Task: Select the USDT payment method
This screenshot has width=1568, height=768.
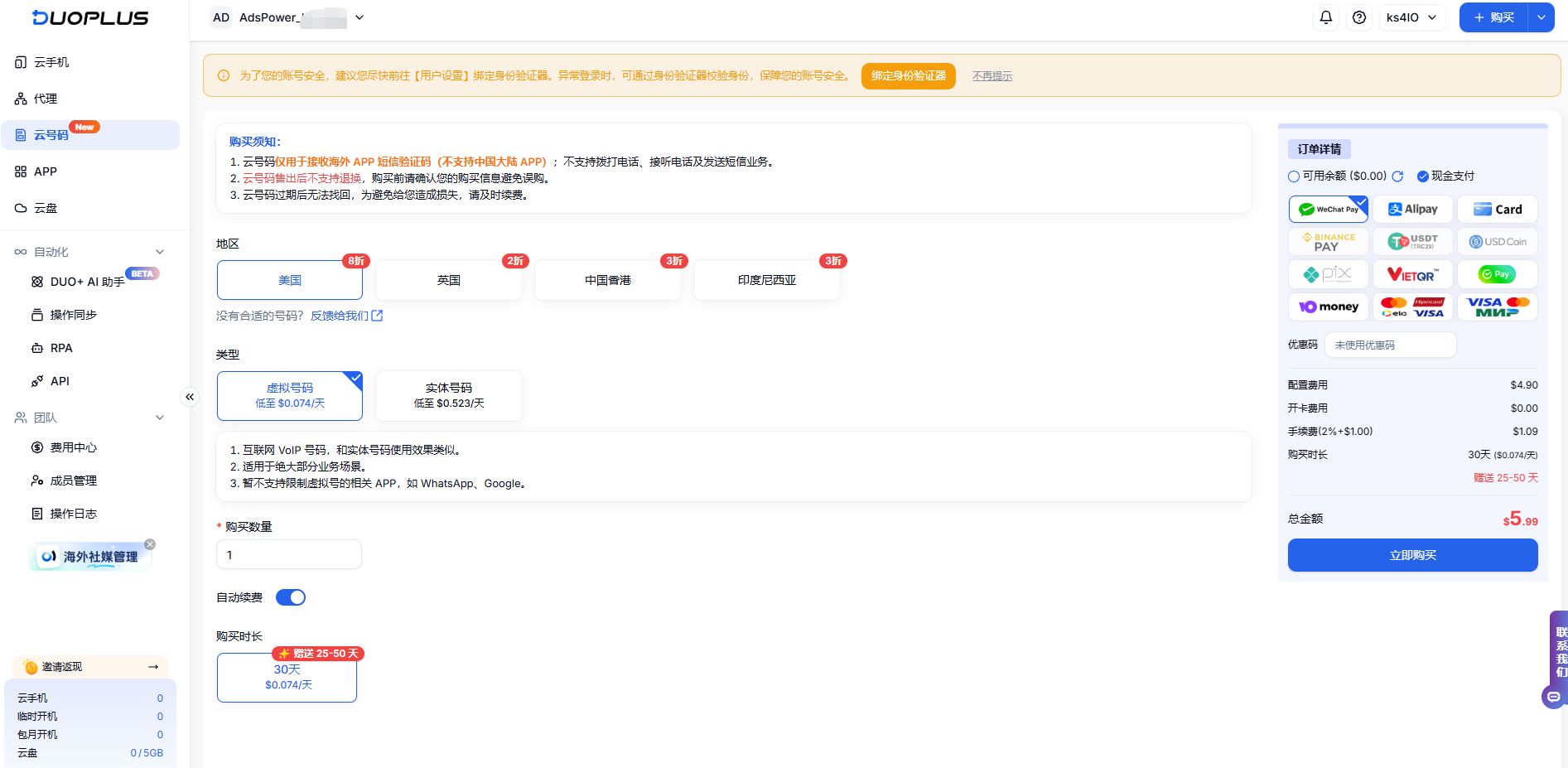Action: point(1412,241)
